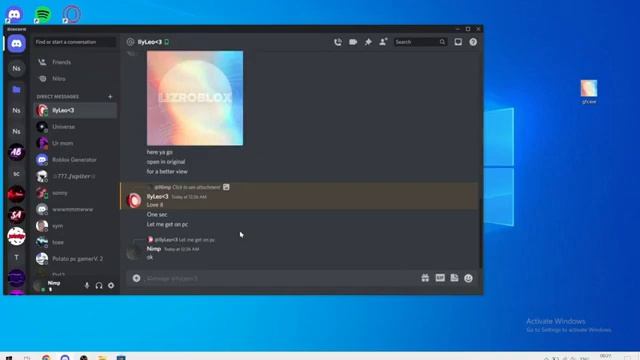Click the Search messages field
Viewport: 640px width, 360px height.
pyautogui.click(x=420, y=42)
